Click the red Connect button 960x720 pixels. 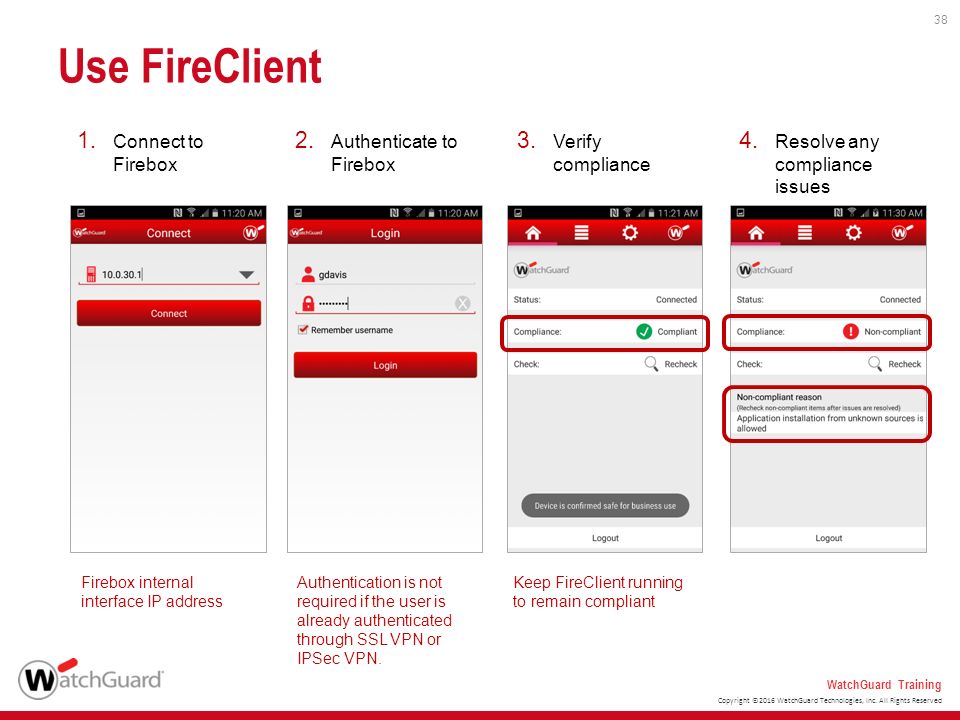[x=168, y=313]
